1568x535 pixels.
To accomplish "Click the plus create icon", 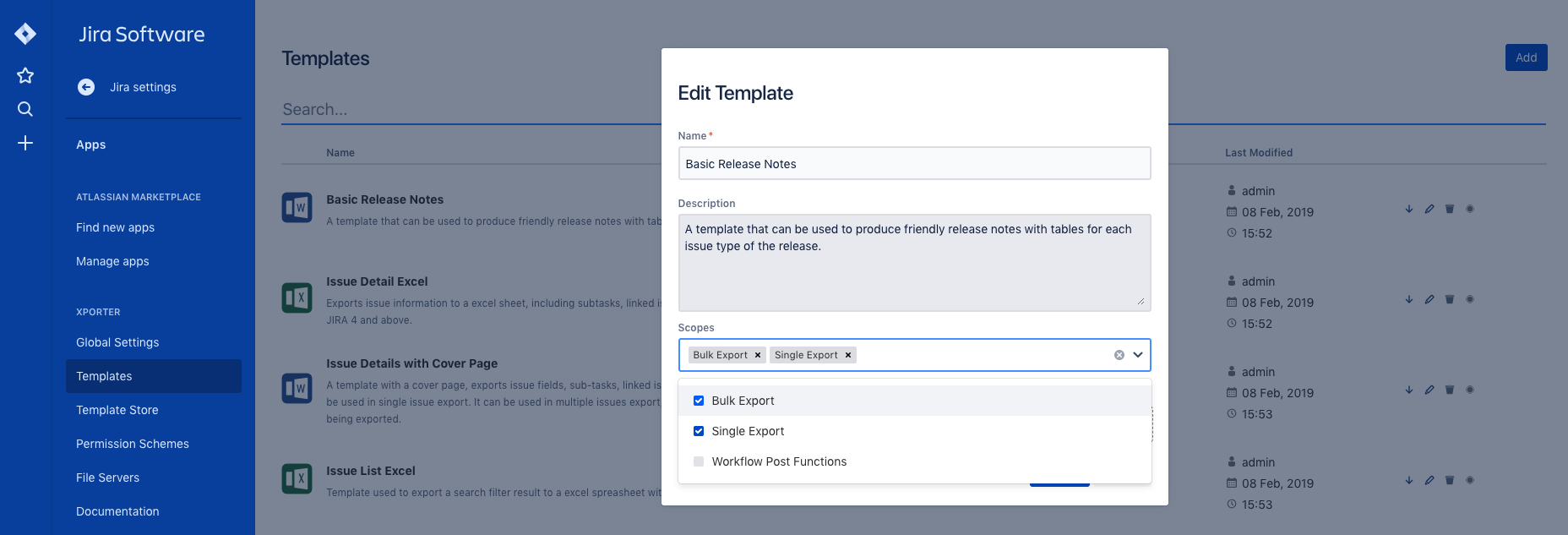I will tap(25, 143).
